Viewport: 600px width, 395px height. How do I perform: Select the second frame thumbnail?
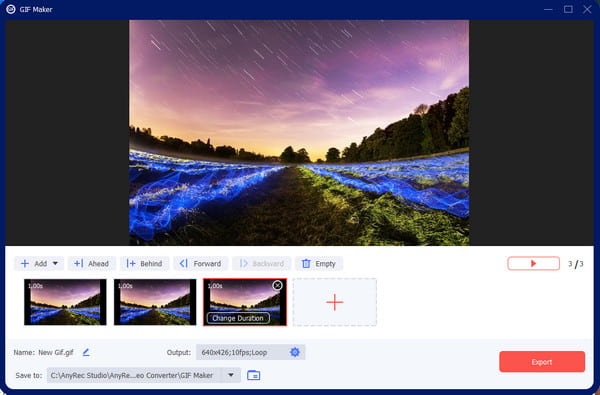155,302
